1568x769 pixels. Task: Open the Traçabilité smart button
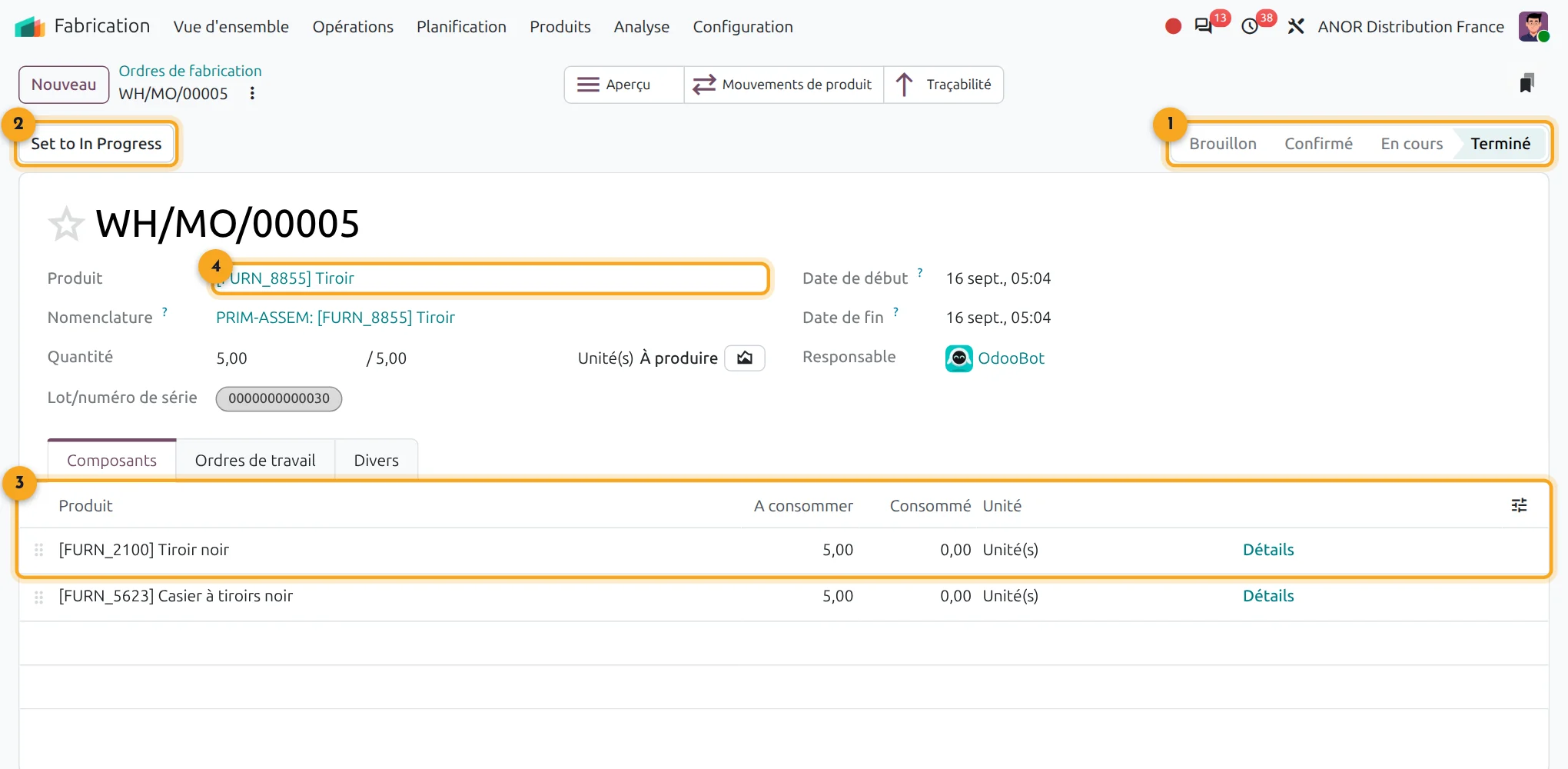(x=943, y=85)
